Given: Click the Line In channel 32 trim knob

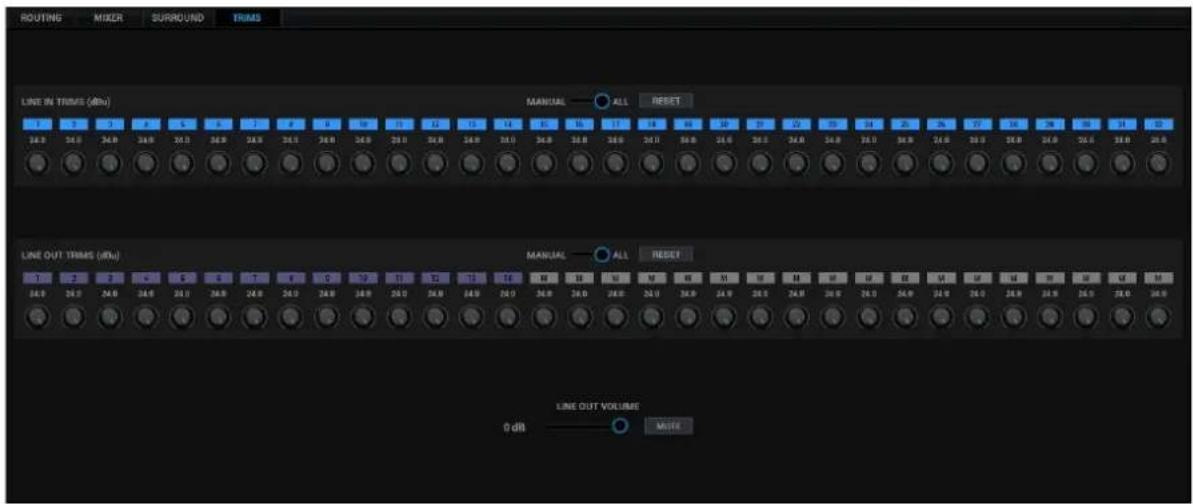Looking at the screenshot, I should (x=1159, y=163).
